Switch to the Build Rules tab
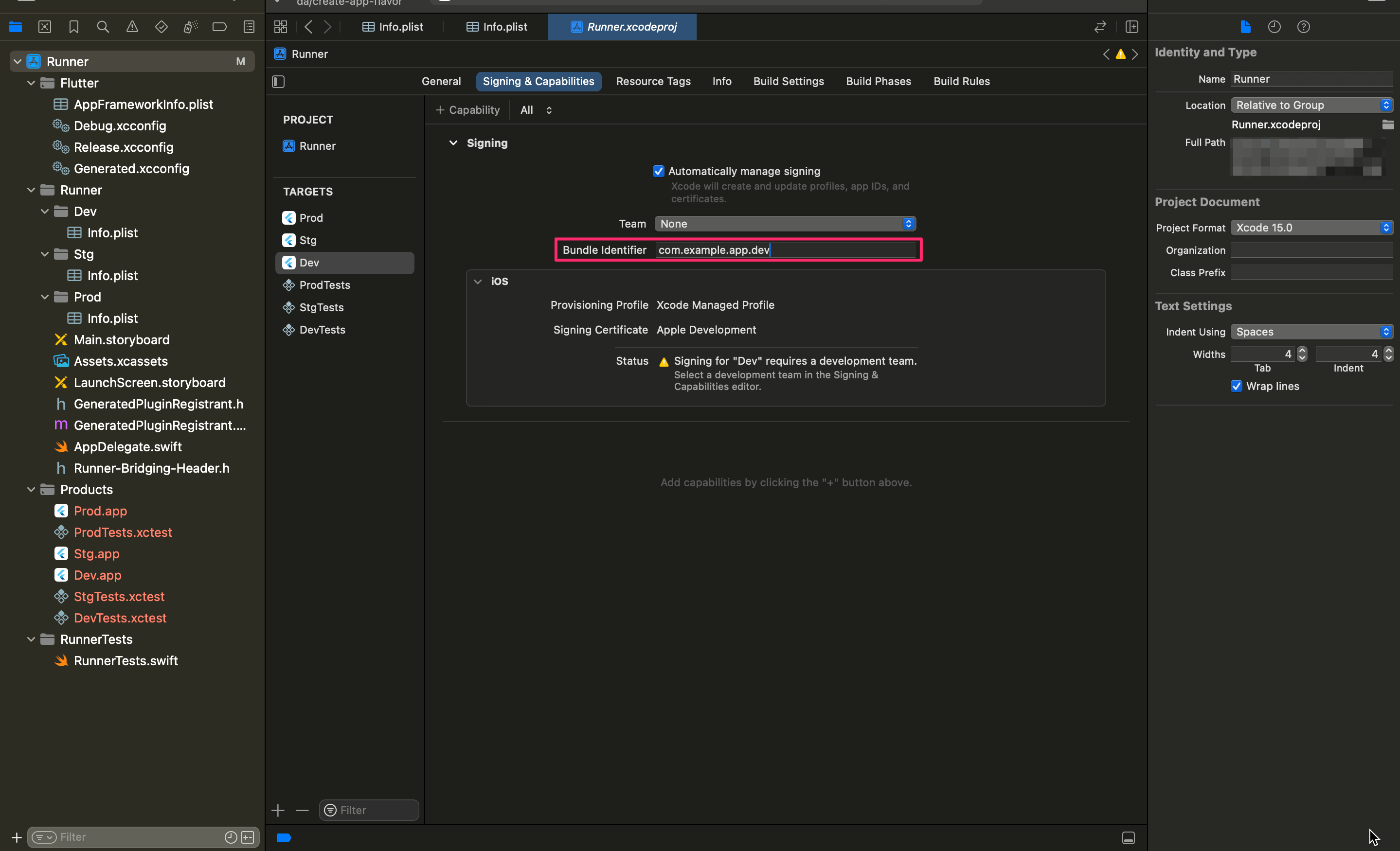The width and height of the screenshot is (1400, 851). [x=962, y=82]
